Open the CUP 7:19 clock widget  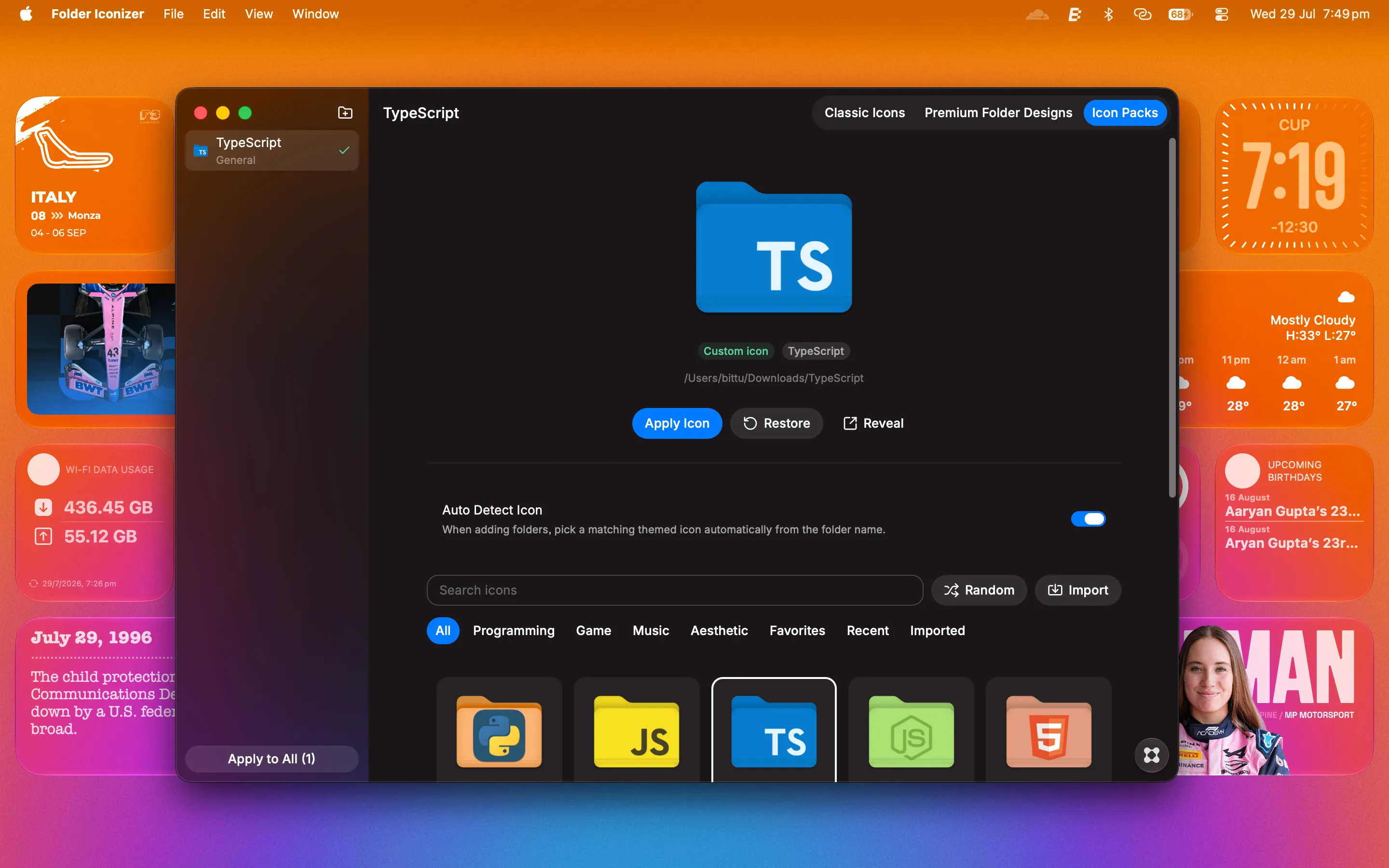tap(1294, 175)
